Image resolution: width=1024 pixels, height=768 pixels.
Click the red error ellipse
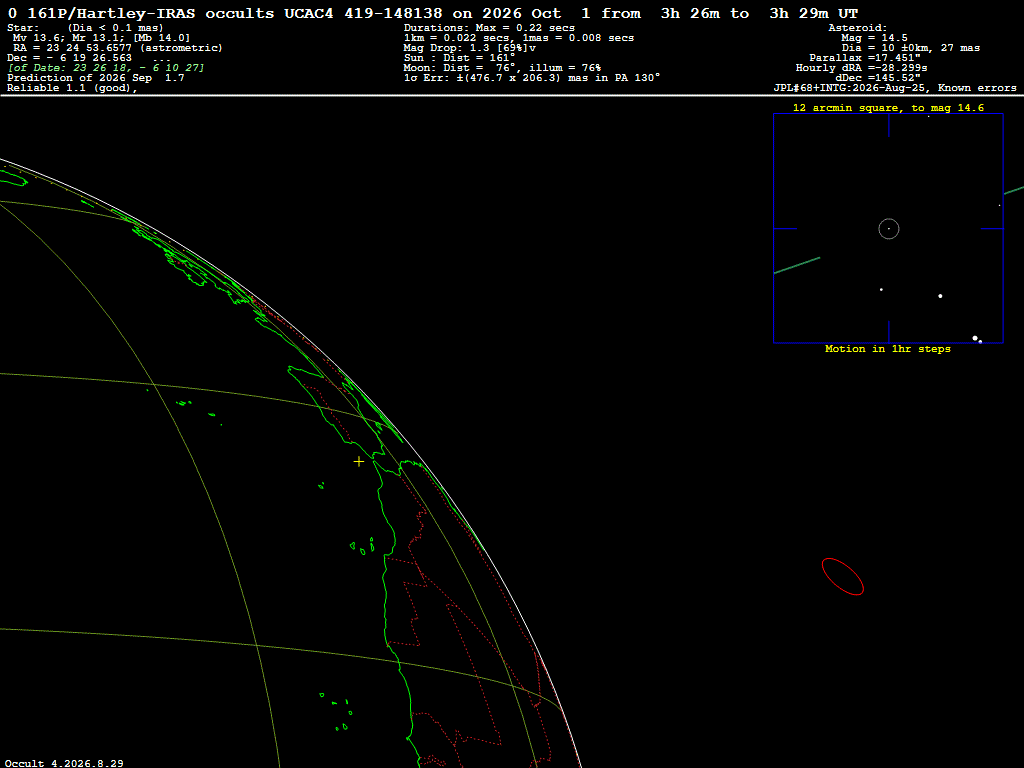pyautogui.click(x=842, y=577)
